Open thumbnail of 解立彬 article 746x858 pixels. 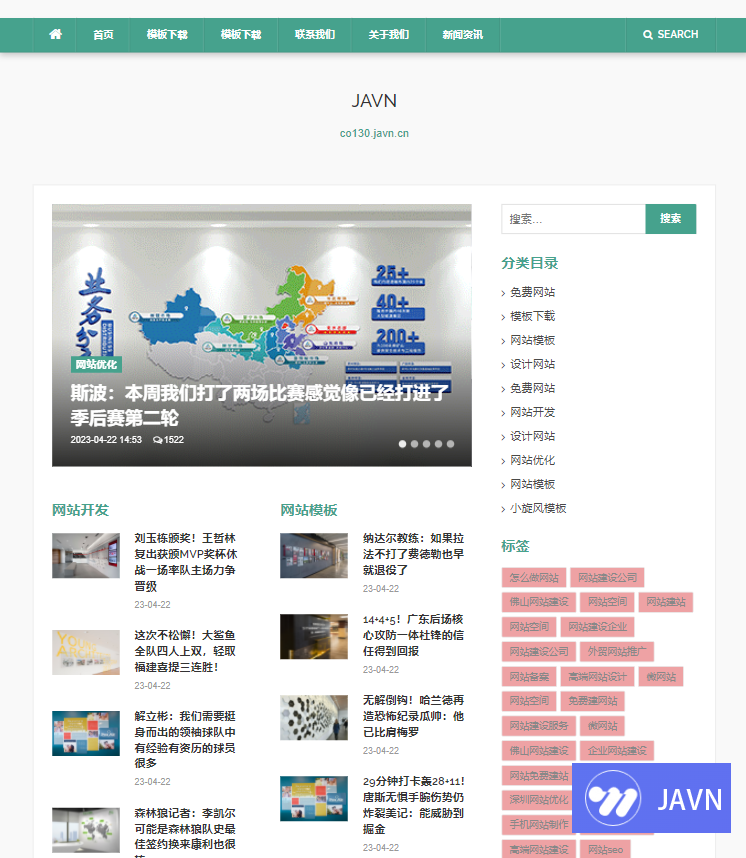(x=86, y=733)
